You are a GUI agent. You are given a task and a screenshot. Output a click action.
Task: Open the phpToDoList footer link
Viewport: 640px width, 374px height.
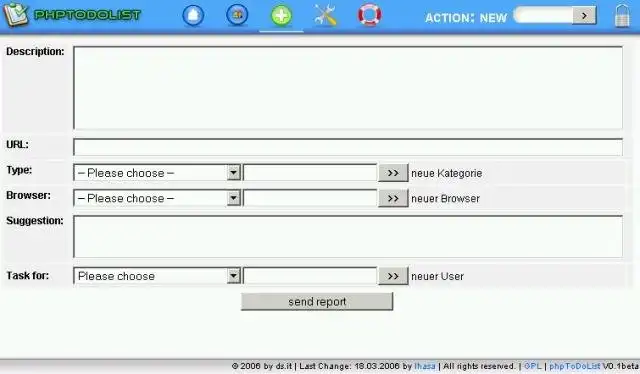click(574, 366)
